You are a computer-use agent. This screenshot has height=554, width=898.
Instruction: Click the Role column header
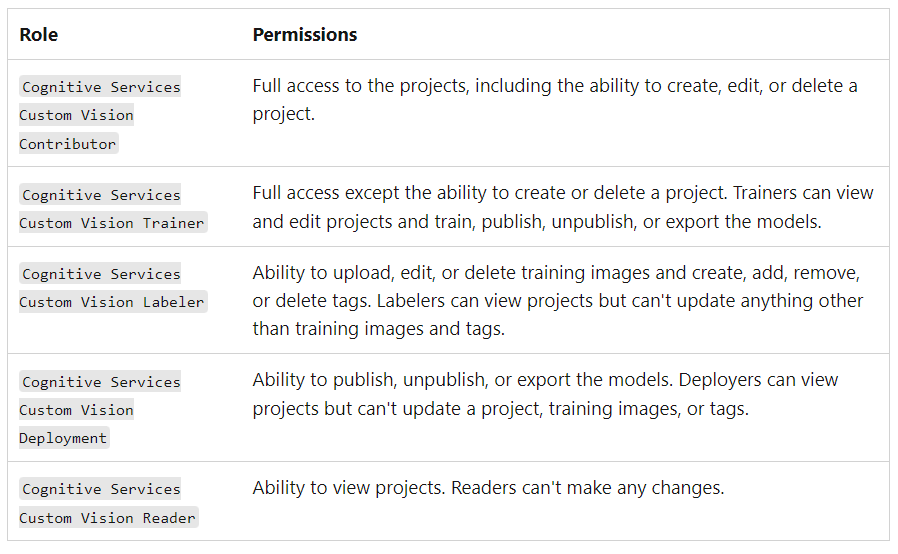tap(38, 35)
